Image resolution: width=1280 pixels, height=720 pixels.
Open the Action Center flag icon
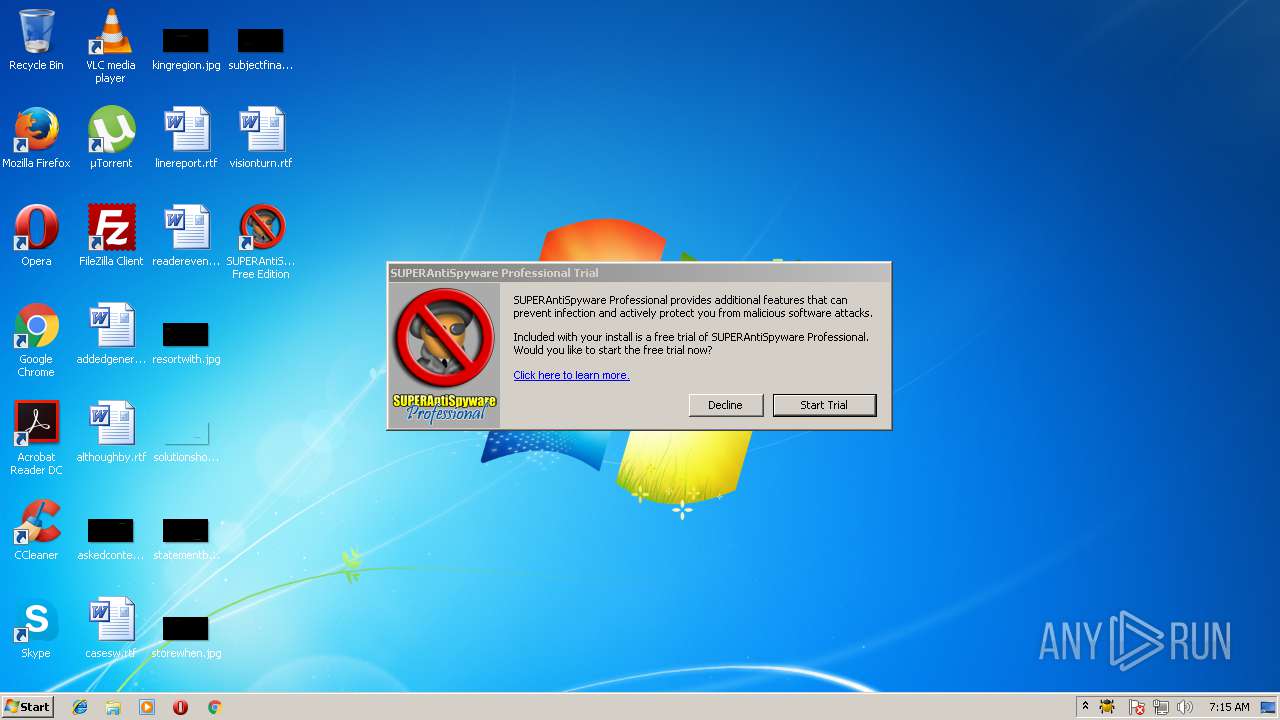(1137, 707)
